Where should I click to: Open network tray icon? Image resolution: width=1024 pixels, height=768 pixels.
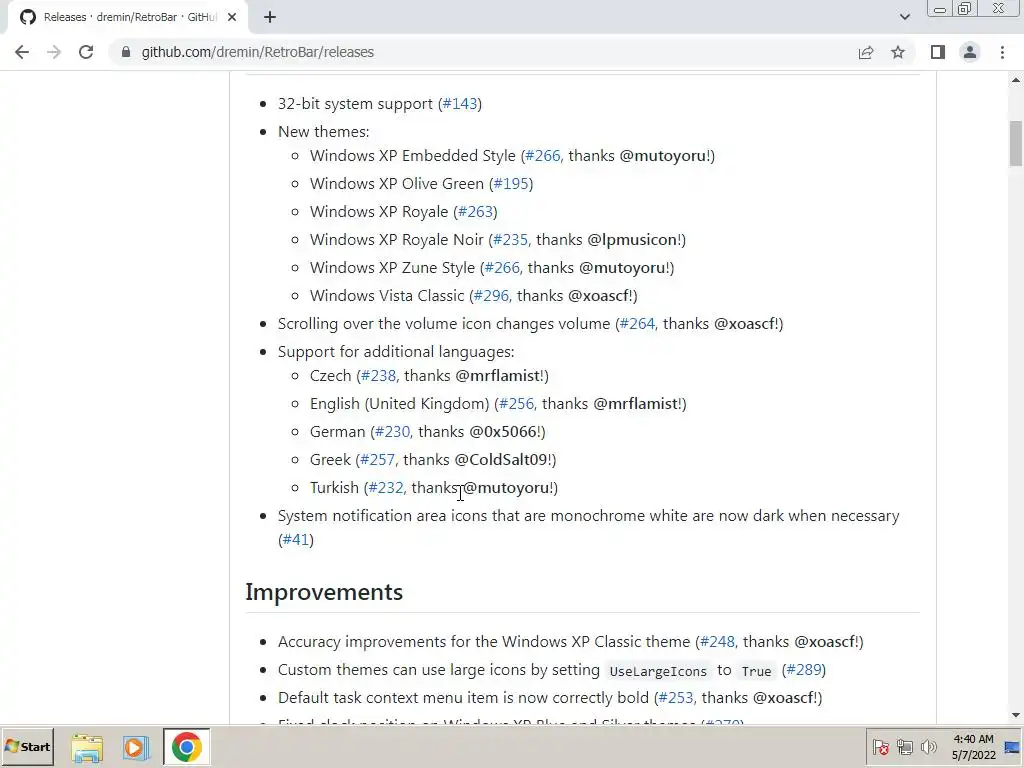[904, 747]
